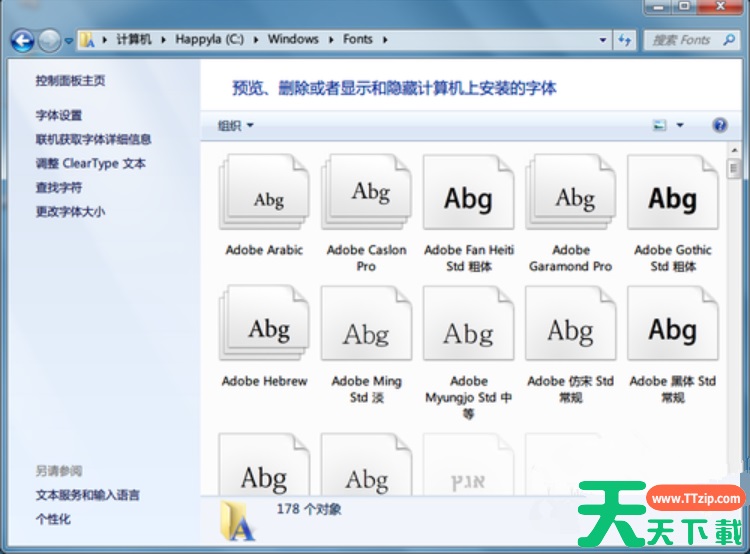This screenshot has width=750, height=554.
Task: Select the Adobe Hebrew font icon
Action: 264,327
